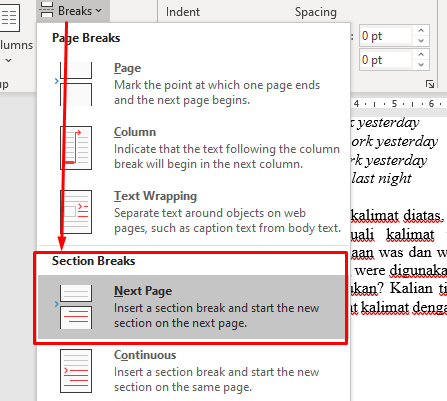447x401 pixels.
Task: Click the second 0 pt spacing field
Action: pos(386,60)
